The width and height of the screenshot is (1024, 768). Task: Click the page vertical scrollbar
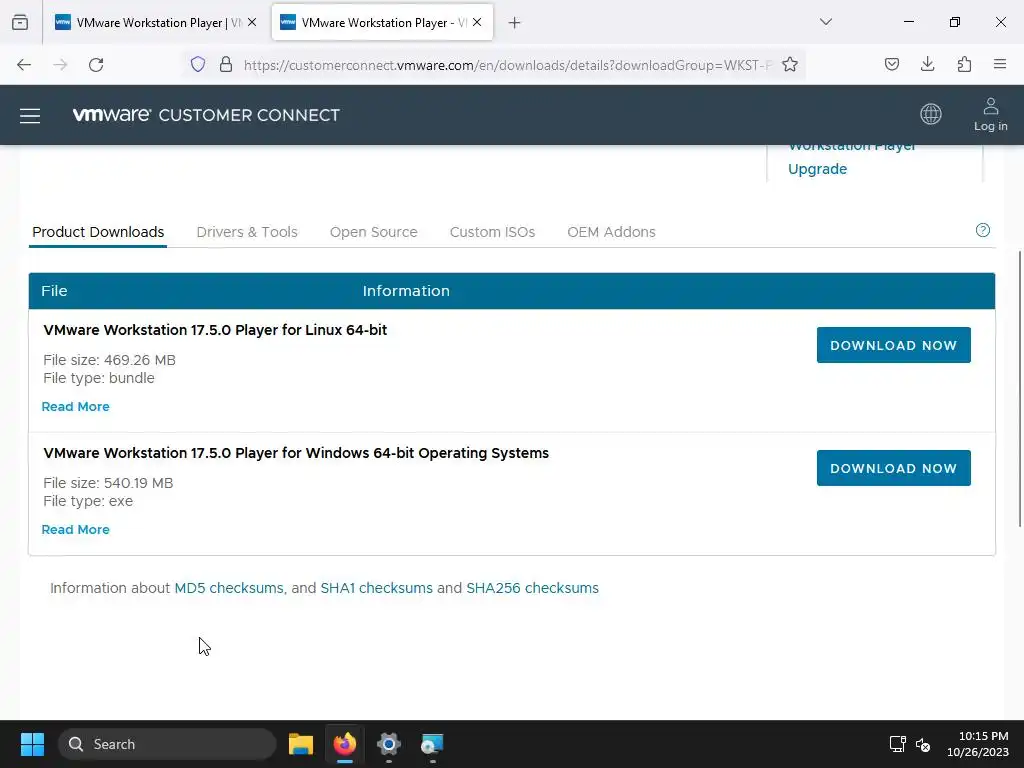point(1019,389)
